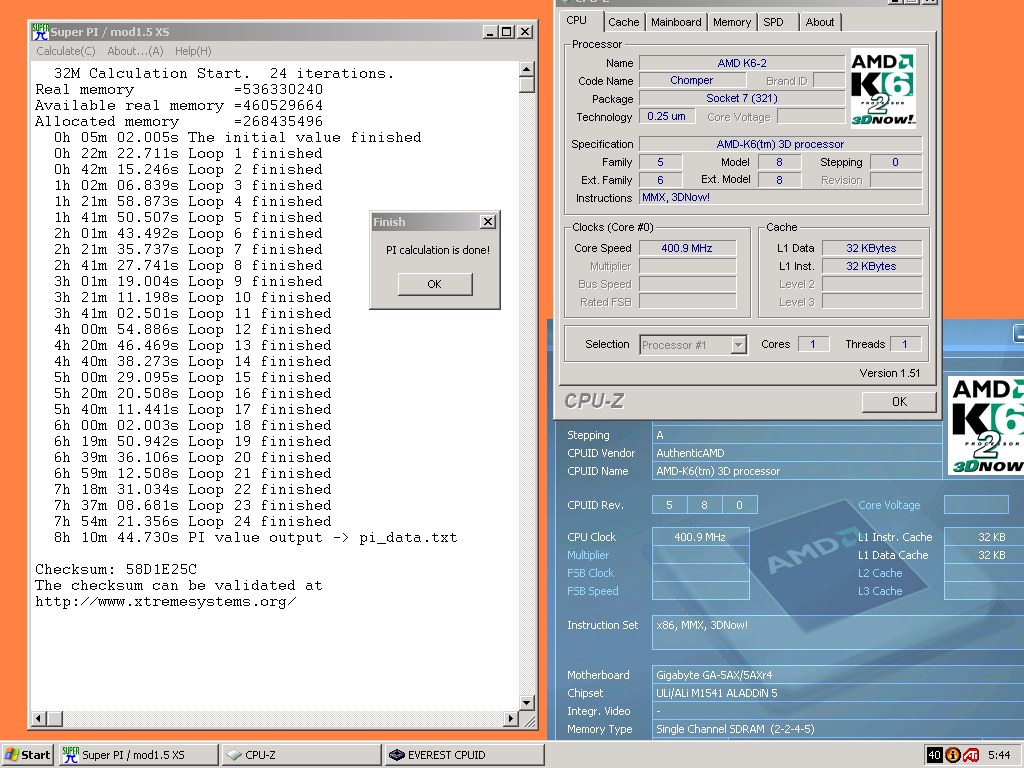The width and height of the screenshot is (1024, 768).
Task: Click the Super PI icon in taskbar
Action: point(71,754)
